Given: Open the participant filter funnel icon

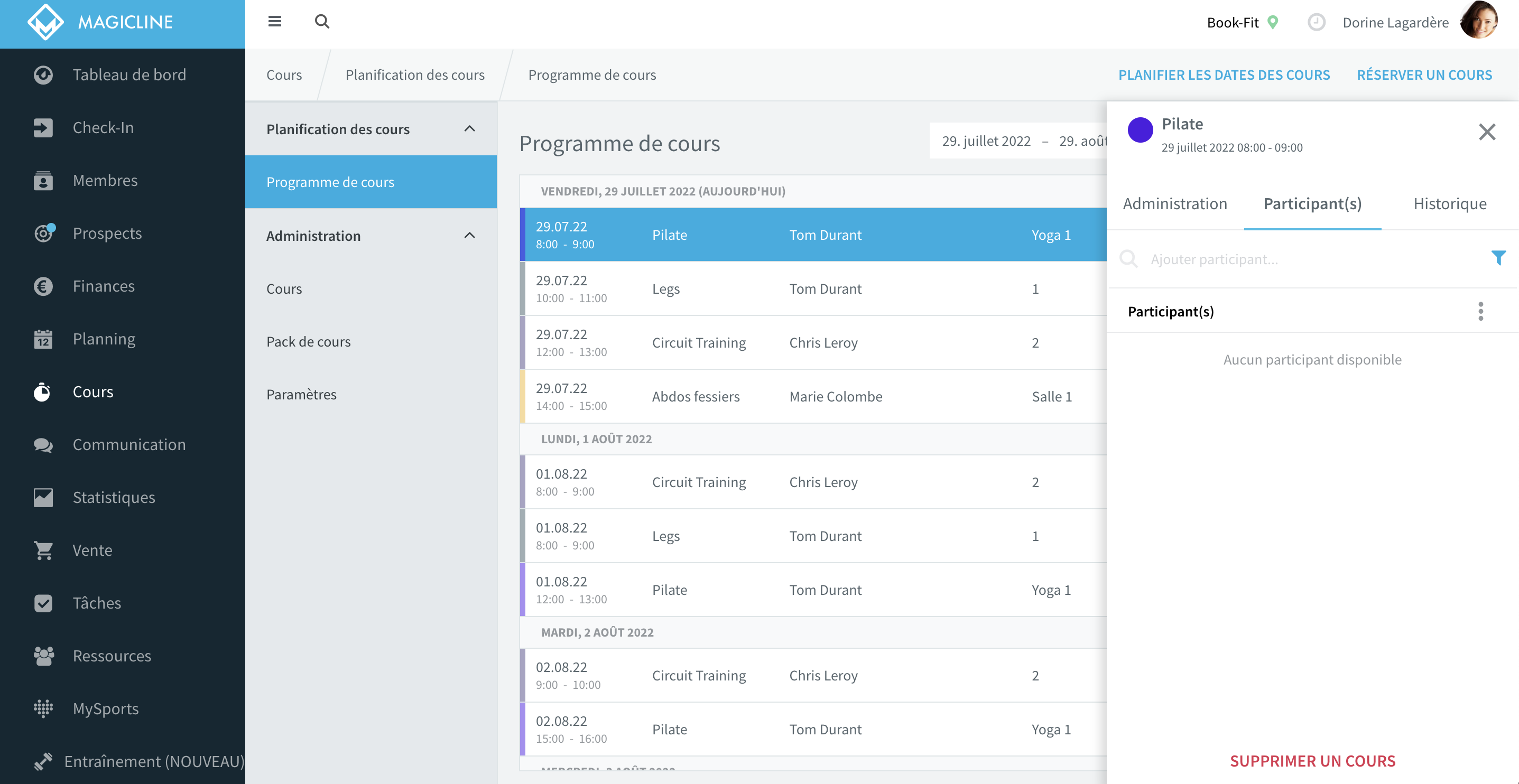Looking at the screenshot, I should click(x=1498, y=258).
